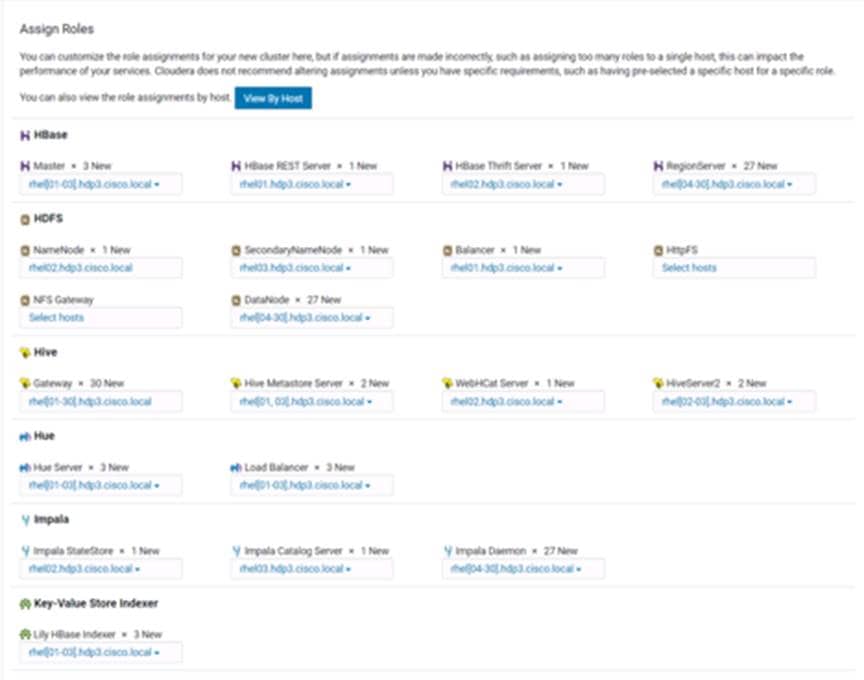Click the Impala Daemon role icon
This screenshot has width=864, height=680.
click(448, 551)
